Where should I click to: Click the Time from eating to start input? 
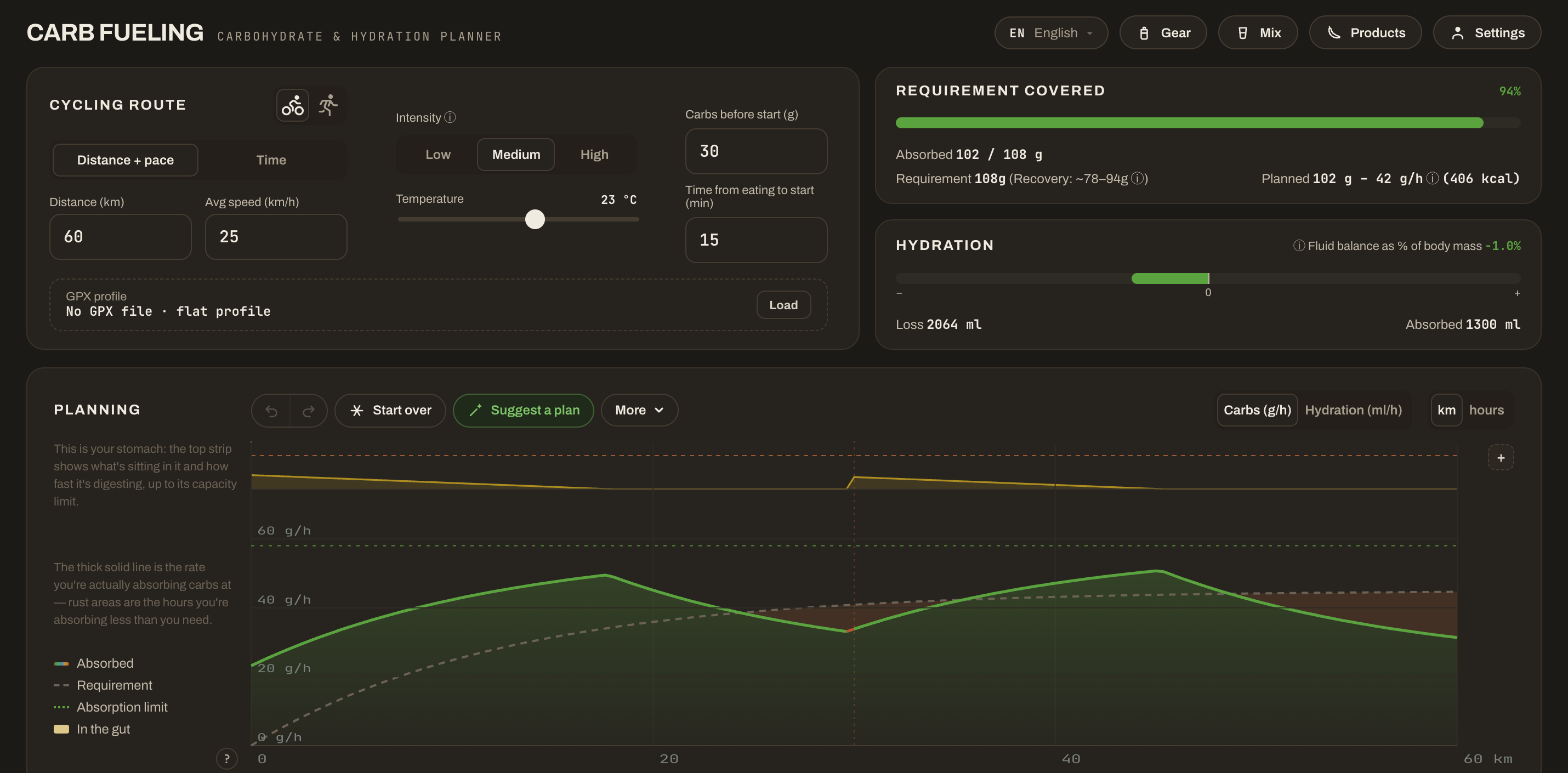click(756, 240)
